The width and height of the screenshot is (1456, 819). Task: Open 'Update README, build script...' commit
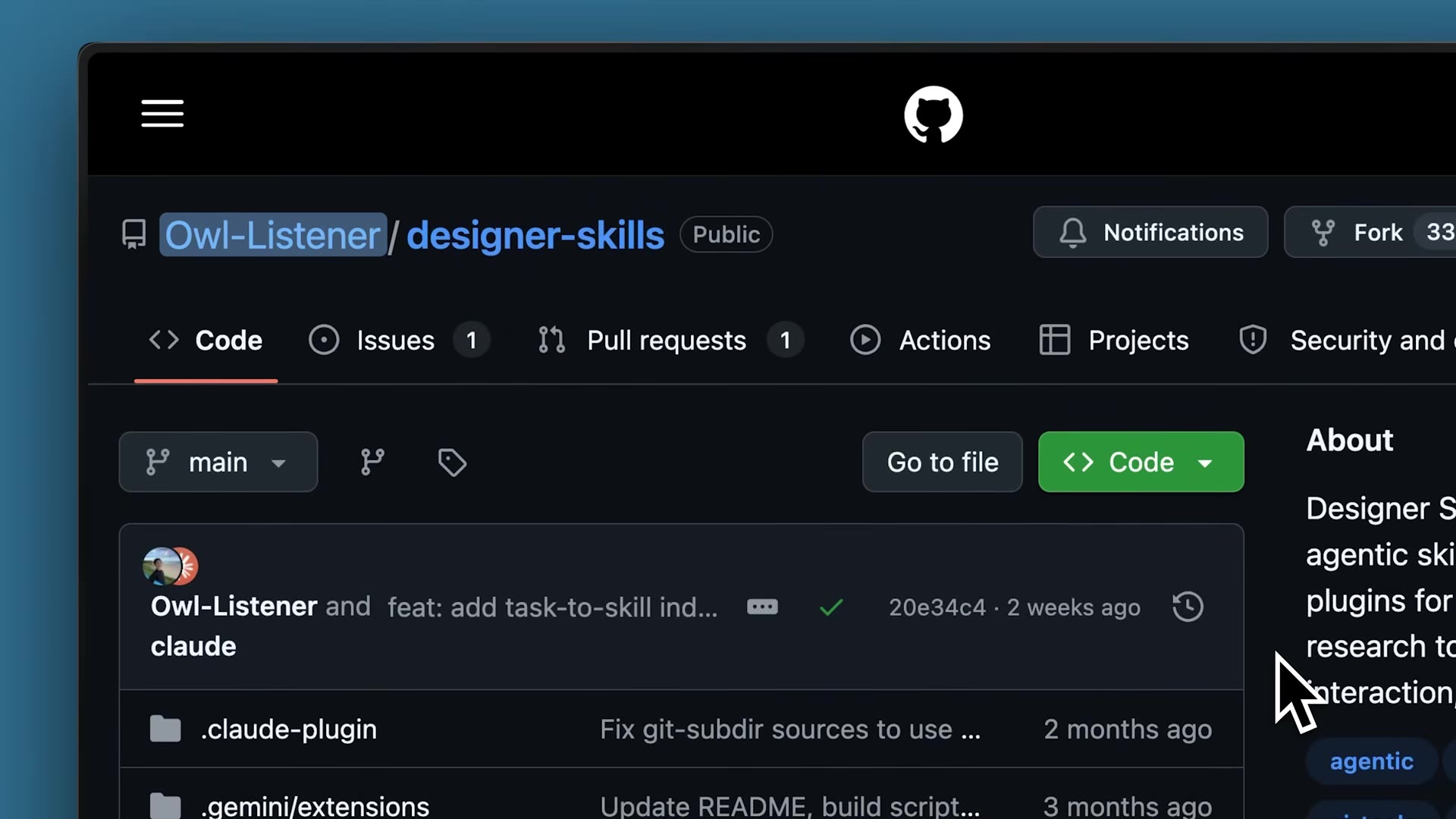pos(790,805)
